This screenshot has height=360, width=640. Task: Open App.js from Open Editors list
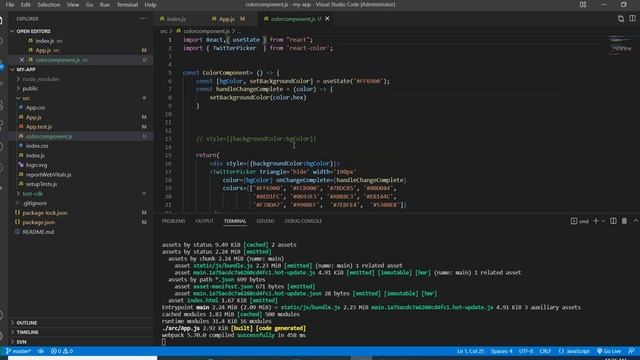43,51
